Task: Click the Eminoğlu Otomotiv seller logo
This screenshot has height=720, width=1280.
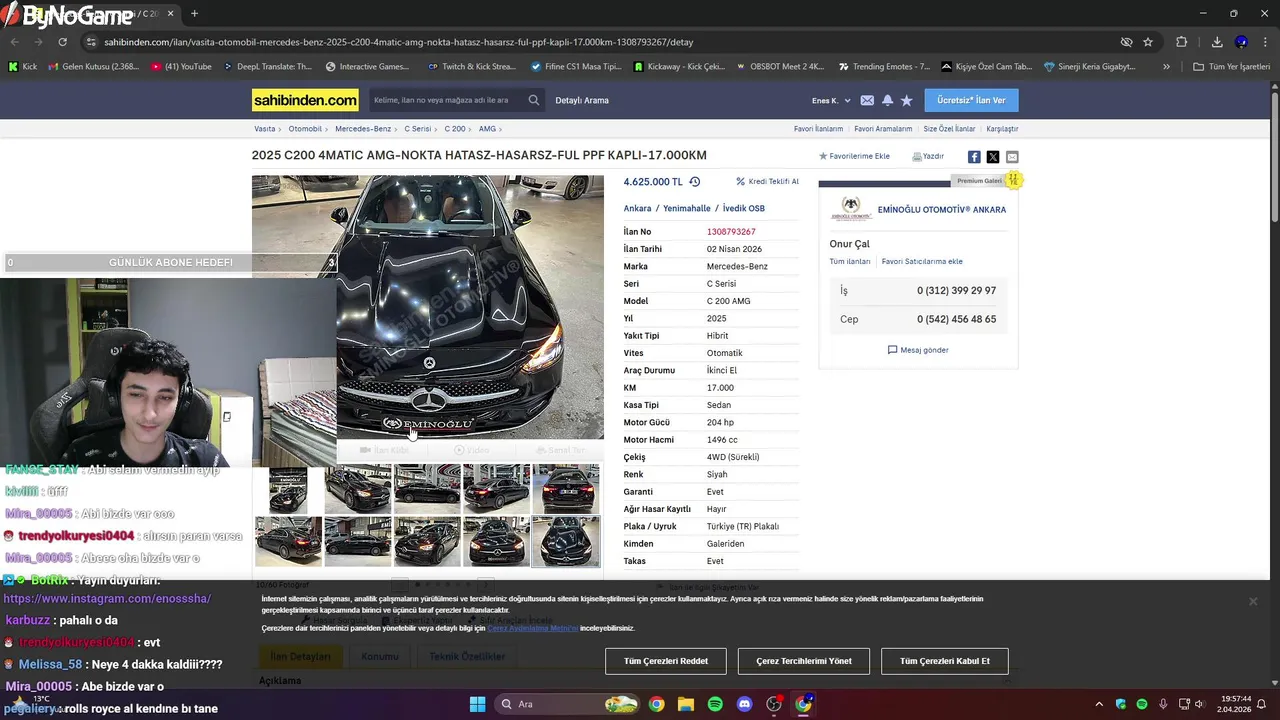Action: click(851, 209)
